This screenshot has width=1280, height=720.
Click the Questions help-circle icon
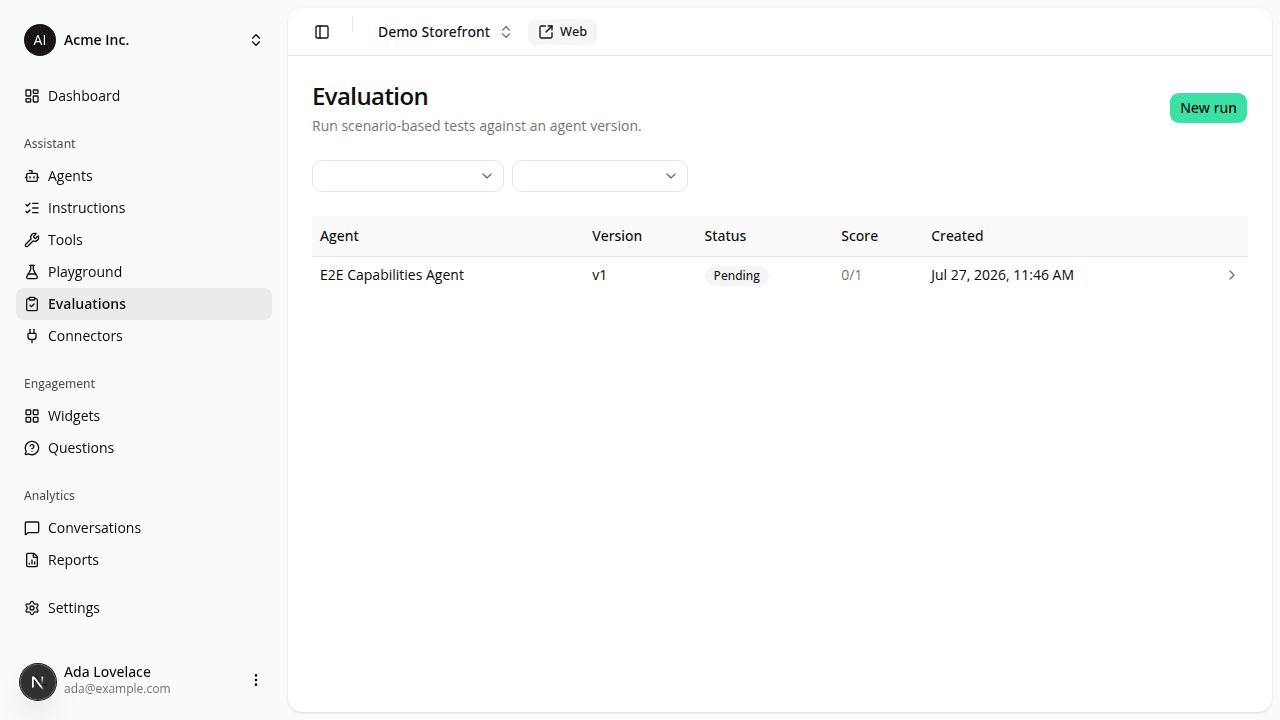tap(32, 448)
